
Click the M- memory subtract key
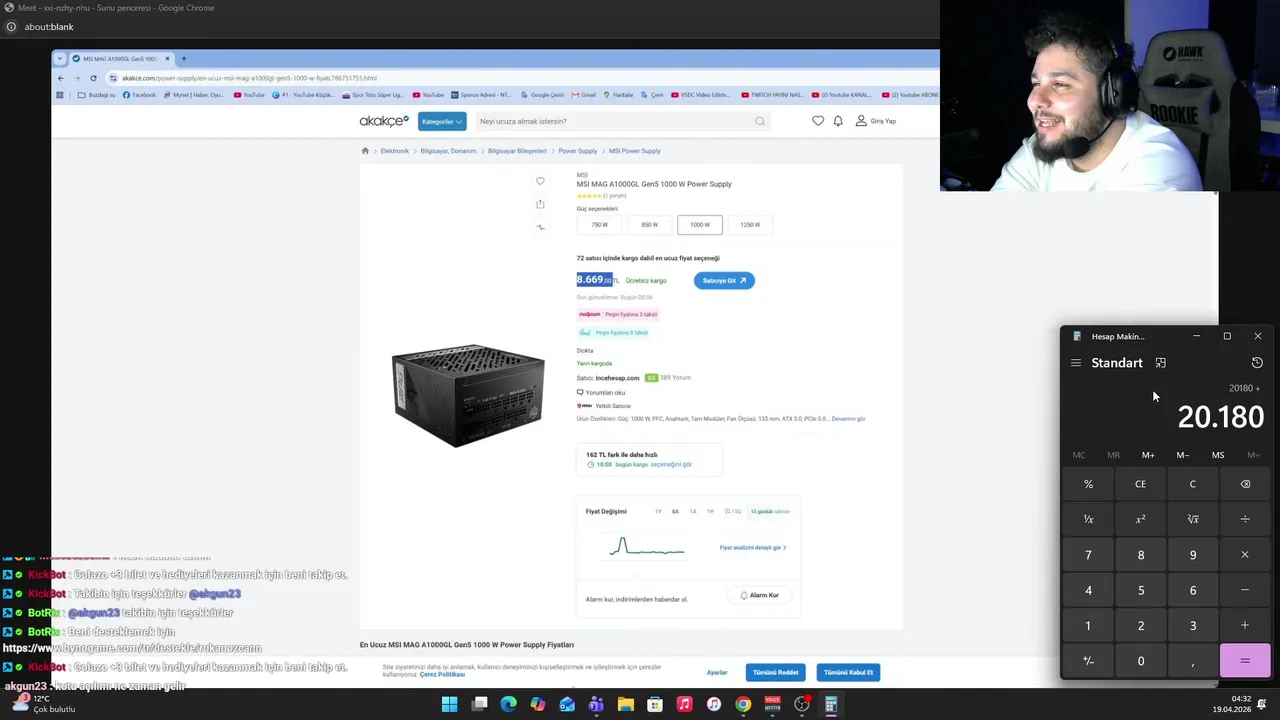pos(1183,455)
